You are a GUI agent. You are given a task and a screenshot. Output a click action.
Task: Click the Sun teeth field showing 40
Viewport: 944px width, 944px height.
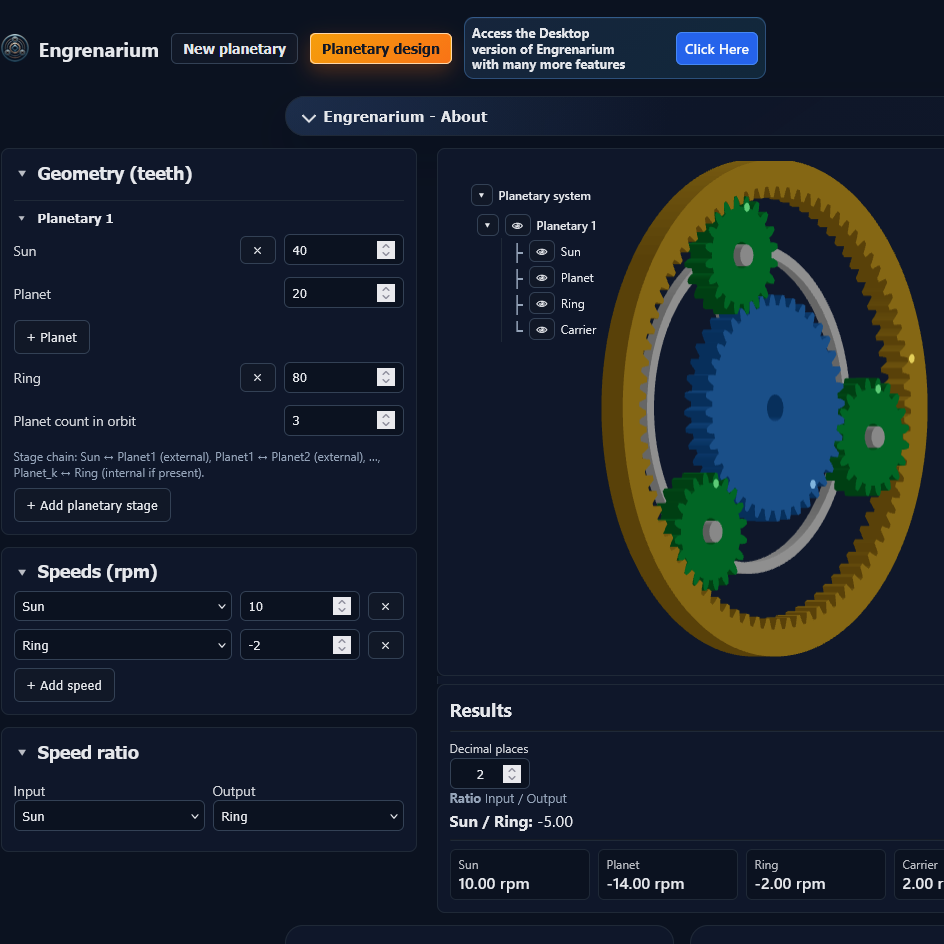tap(344, 250)
